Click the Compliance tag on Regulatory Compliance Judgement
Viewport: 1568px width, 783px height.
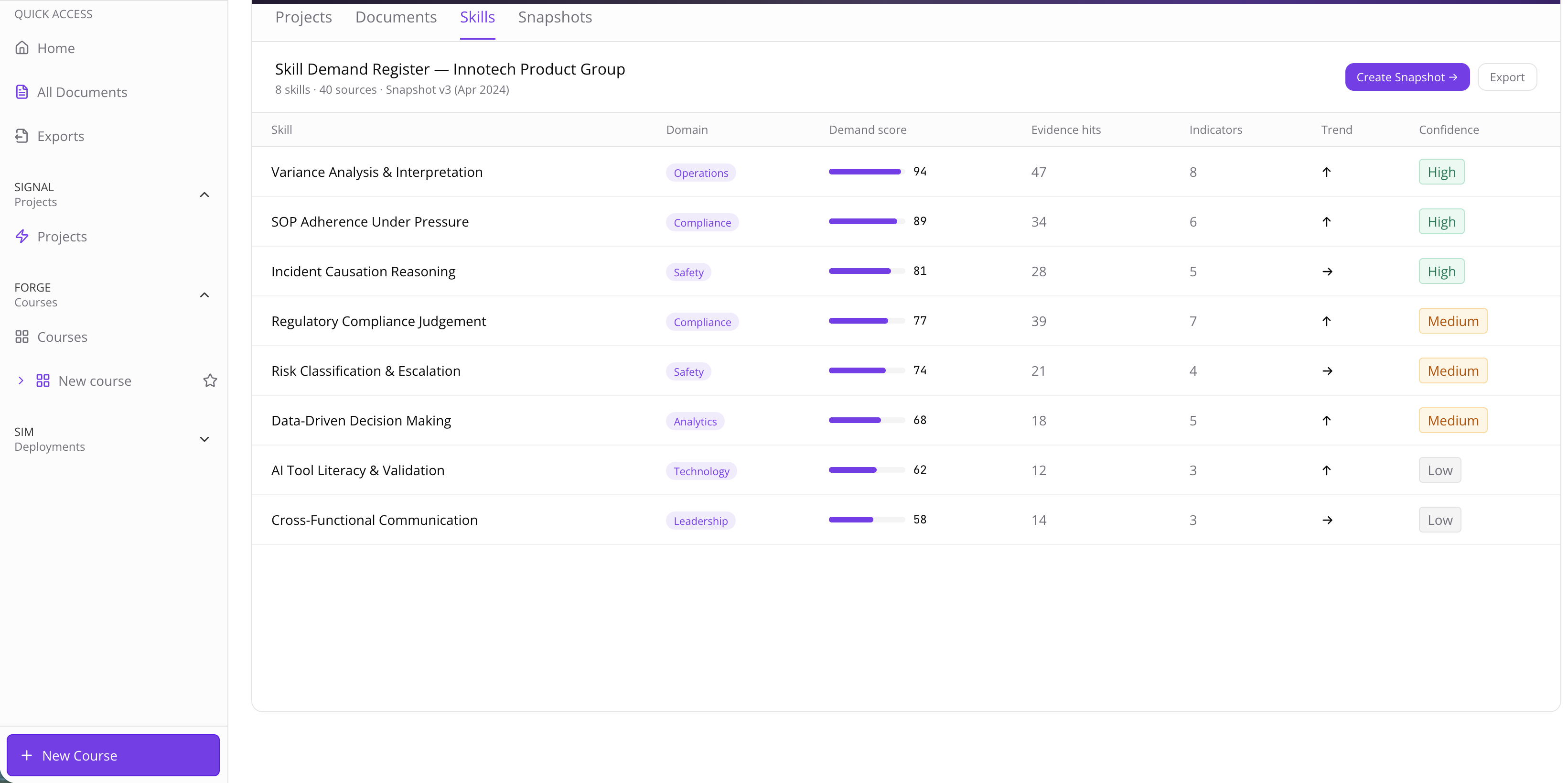[x=702, y=322]
